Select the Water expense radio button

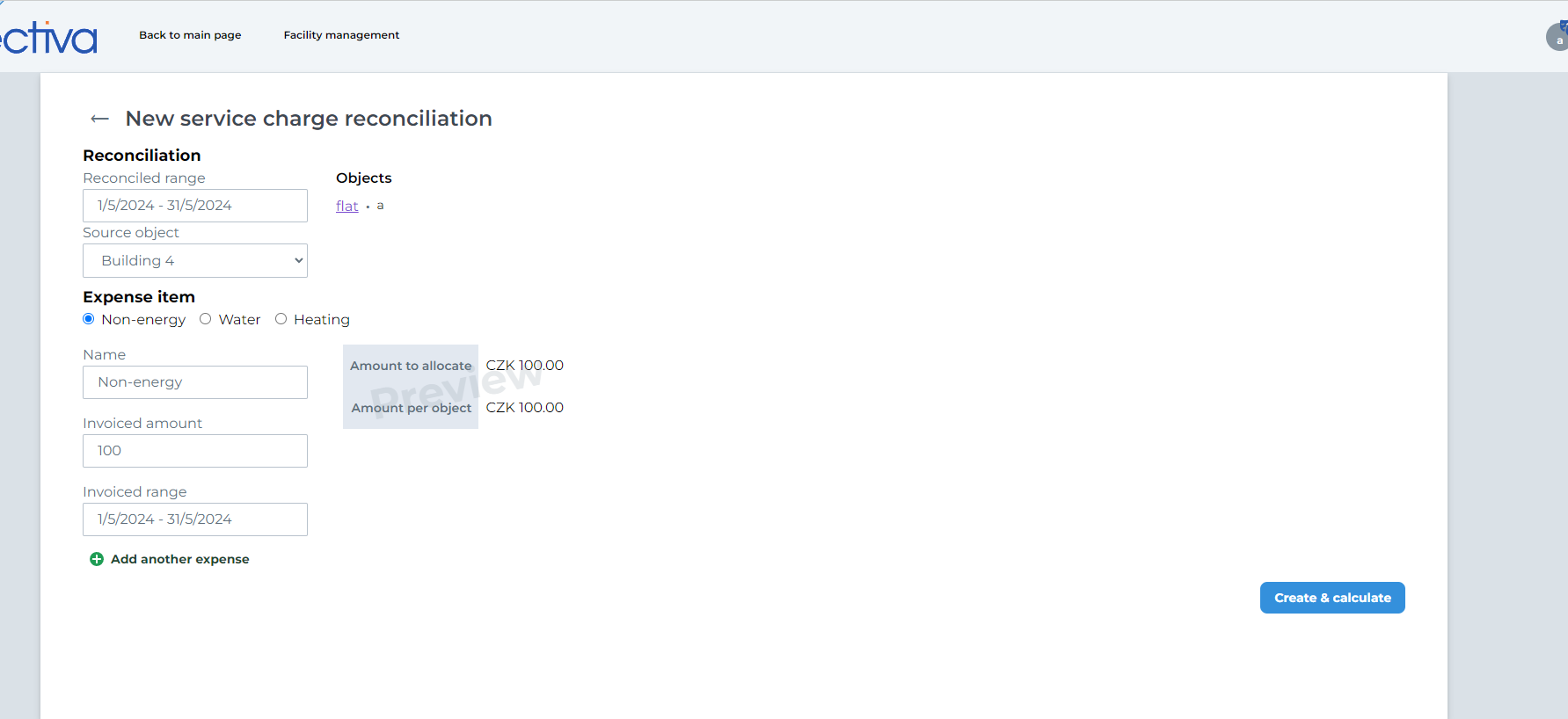tap(206, 319)
